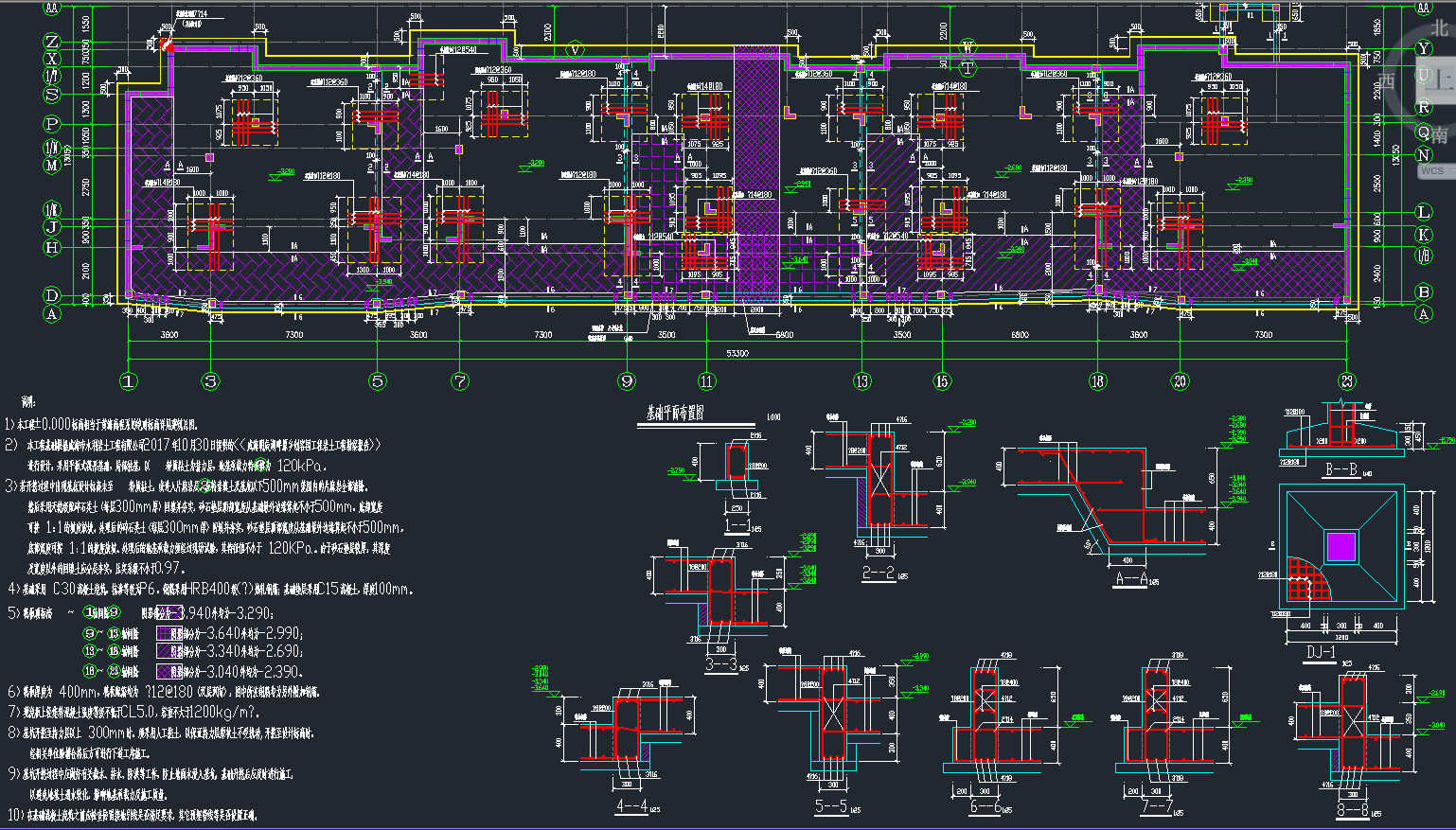Click grid axis bubble N
Viewport: 1456px width, 830px height.
point(1423,154)
